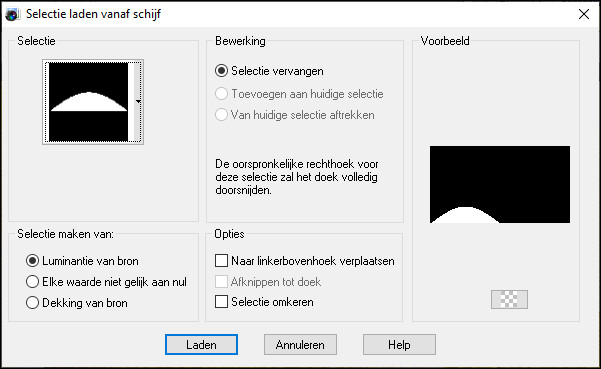
Task: Click the Laden button
Action: tap(201, 344)
